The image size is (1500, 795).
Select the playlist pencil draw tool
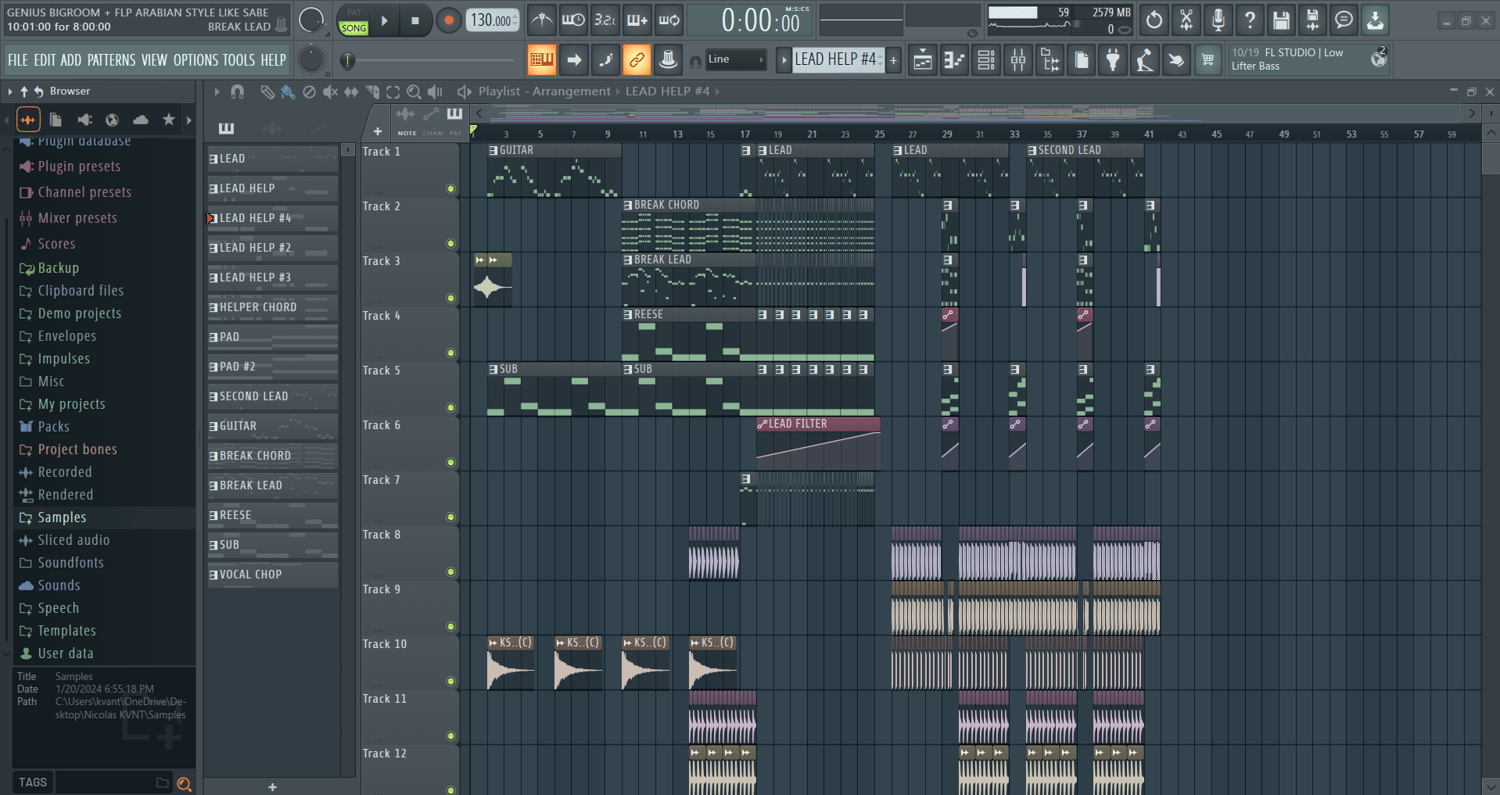pyautogui.click(x=267, y=92)
